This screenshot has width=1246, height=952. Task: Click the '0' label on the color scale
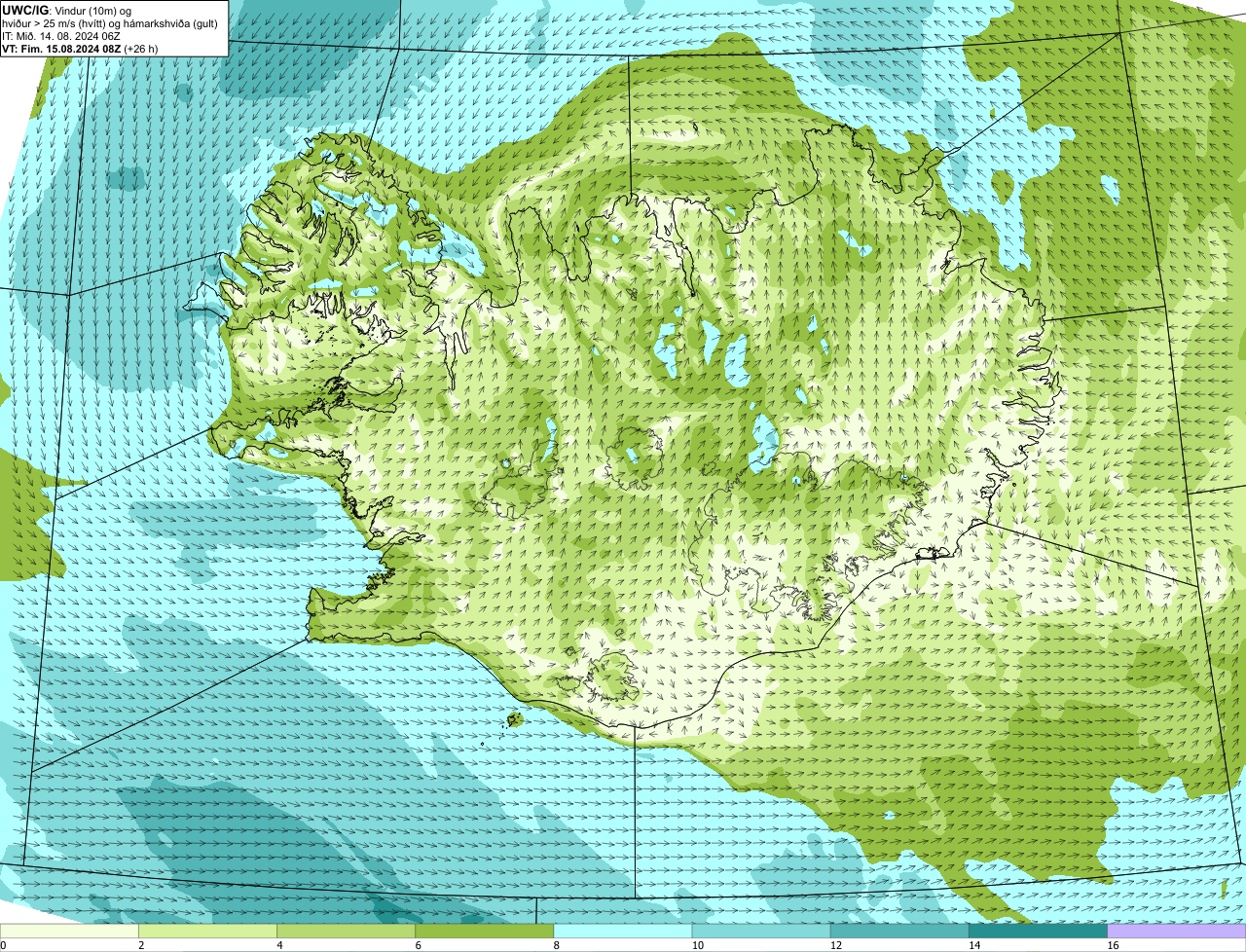coord(3,945)
